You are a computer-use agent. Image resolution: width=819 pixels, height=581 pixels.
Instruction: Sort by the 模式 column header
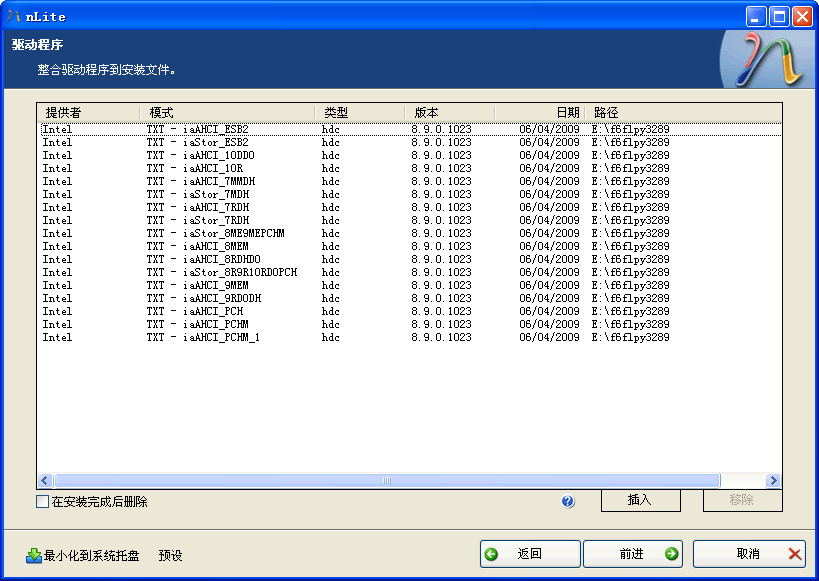click(227, 112)
